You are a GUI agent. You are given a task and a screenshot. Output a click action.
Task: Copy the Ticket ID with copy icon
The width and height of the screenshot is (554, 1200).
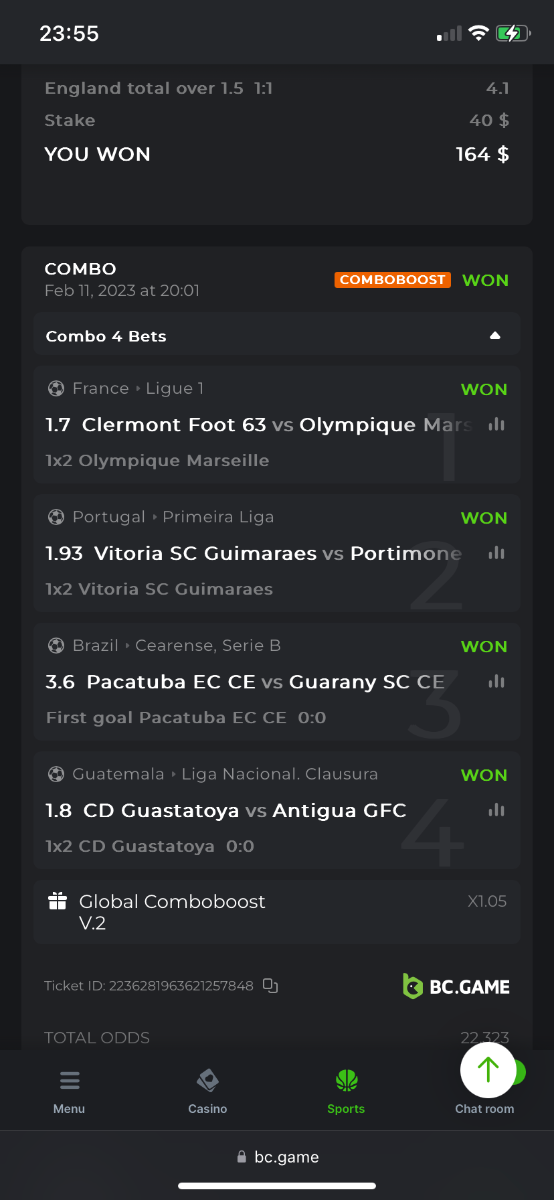(270, 986)
